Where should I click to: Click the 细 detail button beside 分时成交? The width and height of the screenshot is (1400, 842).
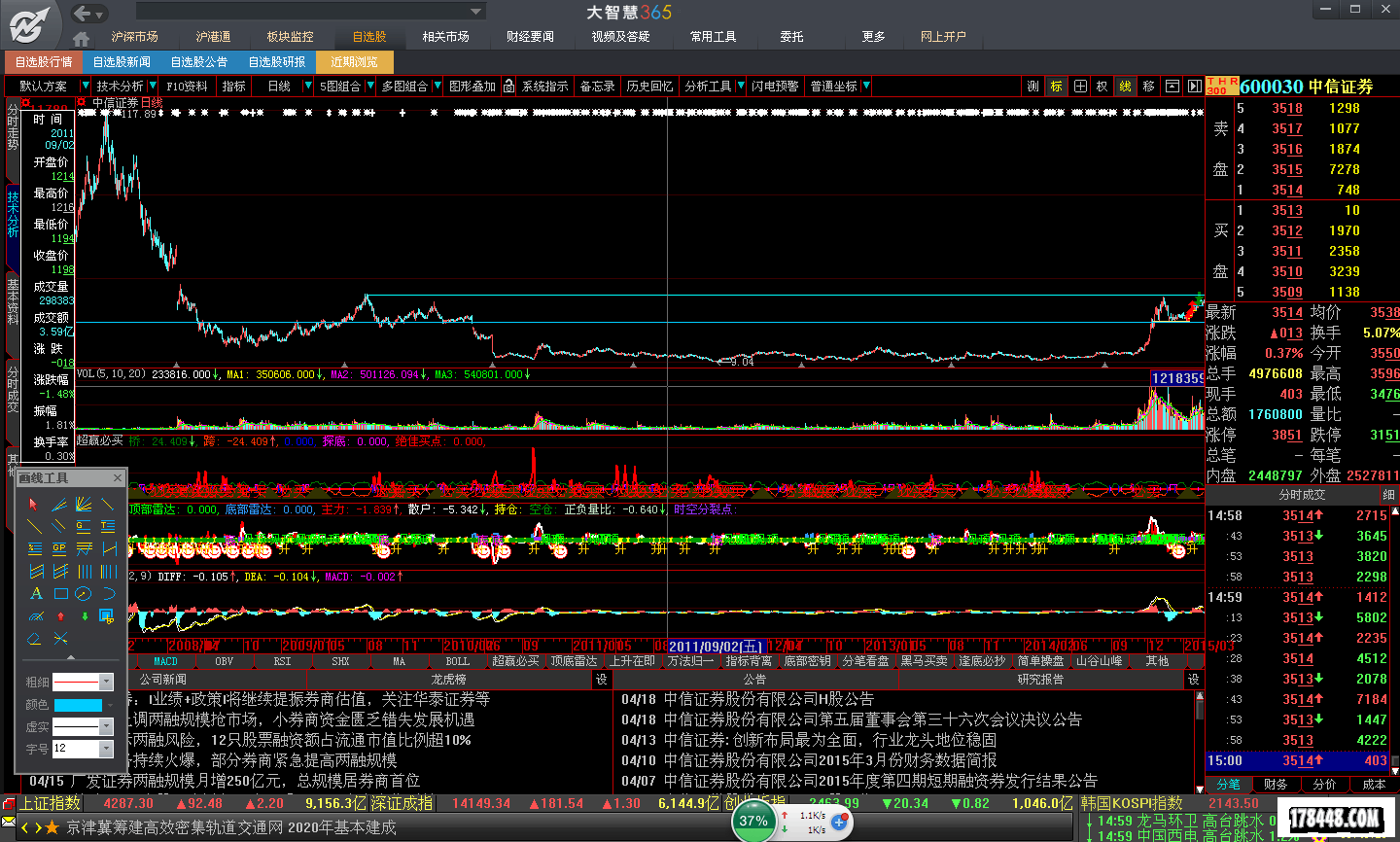[x=1388, y=495]
